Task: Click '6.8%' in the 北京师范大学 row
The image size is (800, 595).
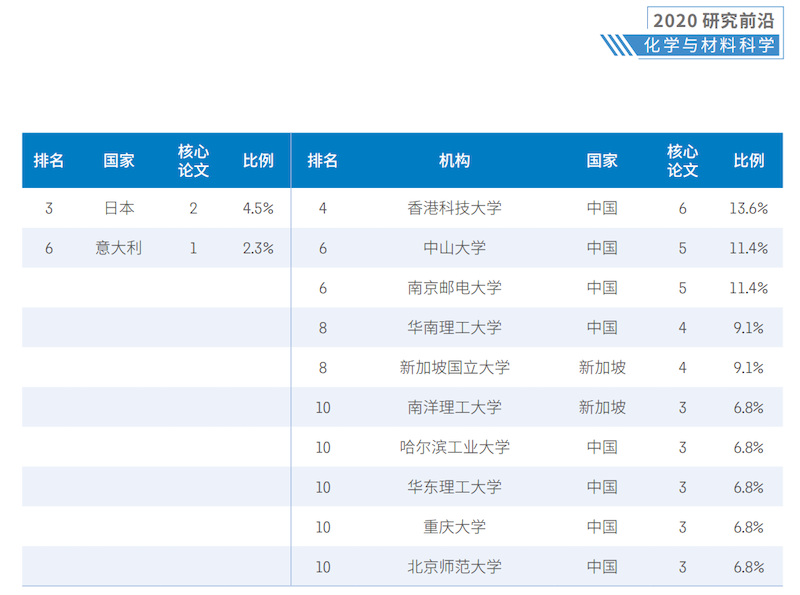Action: (x=748, y=566)
